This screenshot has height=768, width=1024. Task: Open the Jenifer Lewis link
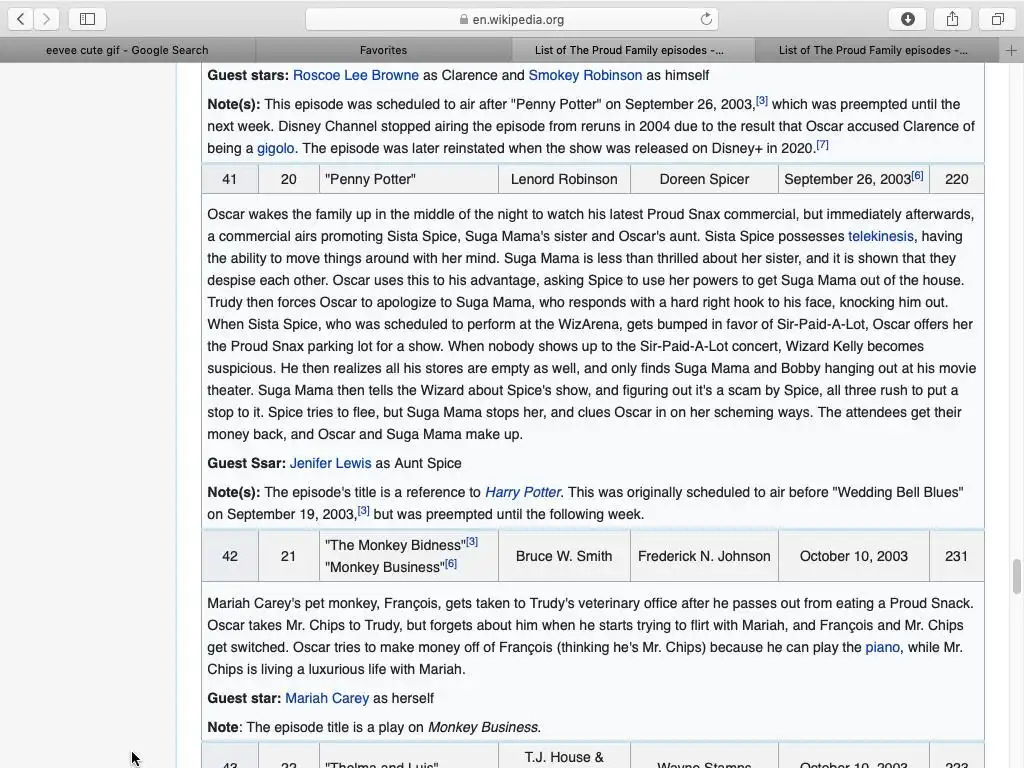330,463
